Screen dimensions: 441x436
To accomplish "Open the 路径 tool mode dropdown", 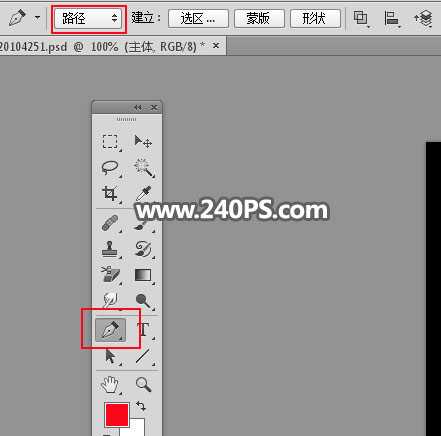I will tap(88, 18).
